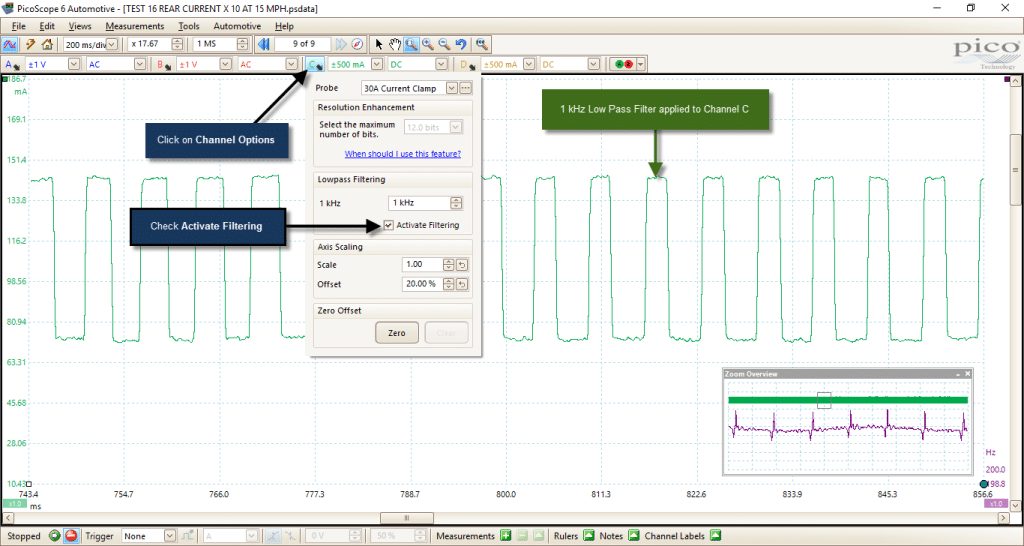Select the hand pan tool
Screen dimensions: 1024x546
pos(394,44)
